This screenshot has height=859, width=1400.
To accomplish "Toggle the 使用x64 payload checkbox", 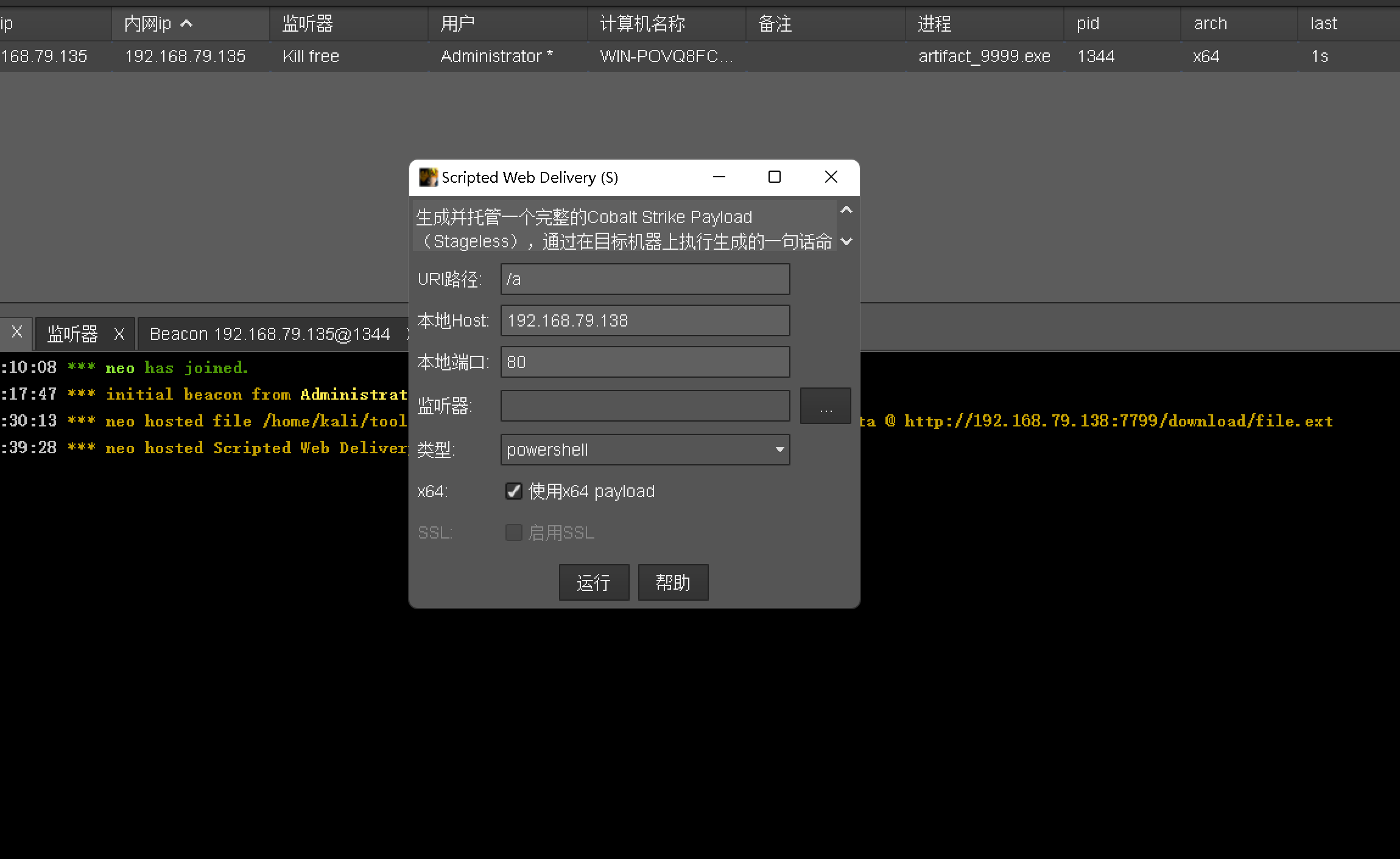I will [x=514, y=491].
